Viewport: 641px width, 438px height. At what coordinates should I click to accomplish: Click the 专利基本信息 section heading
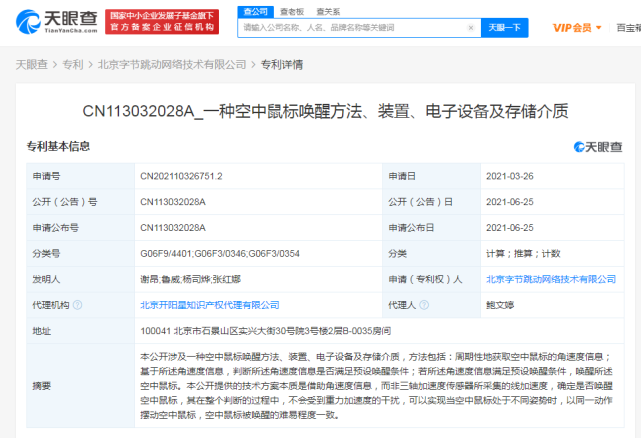(58, 146)
